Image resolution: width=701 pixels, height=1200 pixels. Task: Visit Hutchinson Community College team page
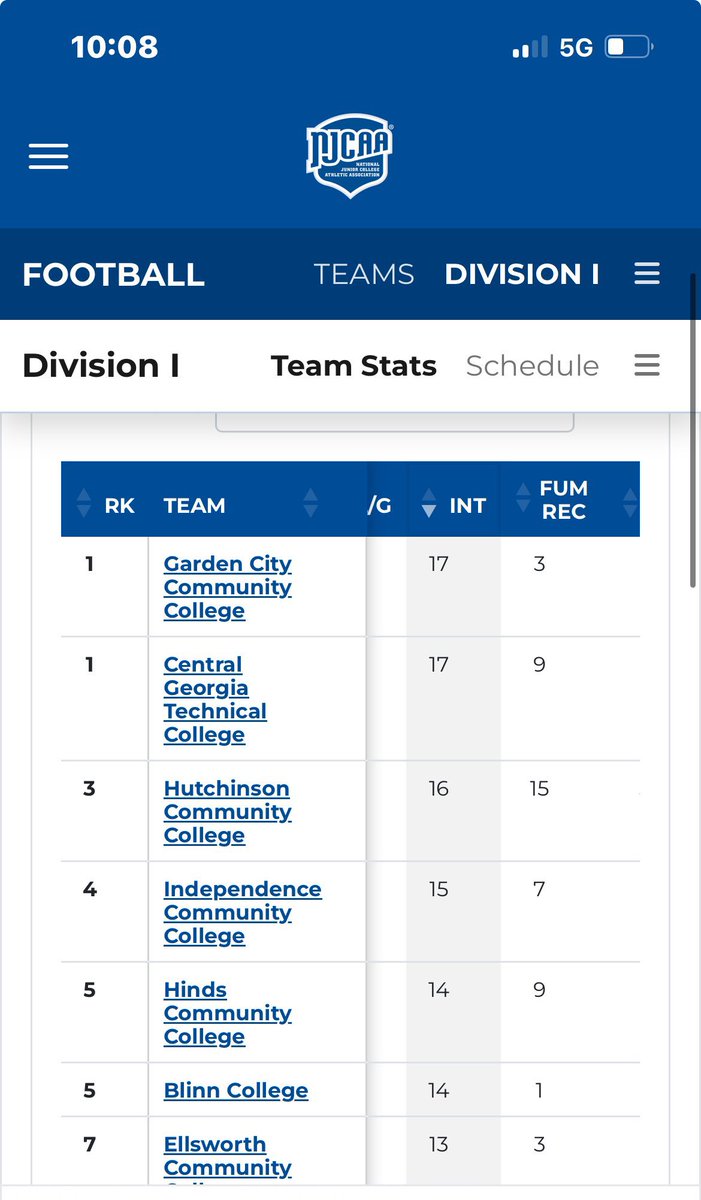[227, 811]
